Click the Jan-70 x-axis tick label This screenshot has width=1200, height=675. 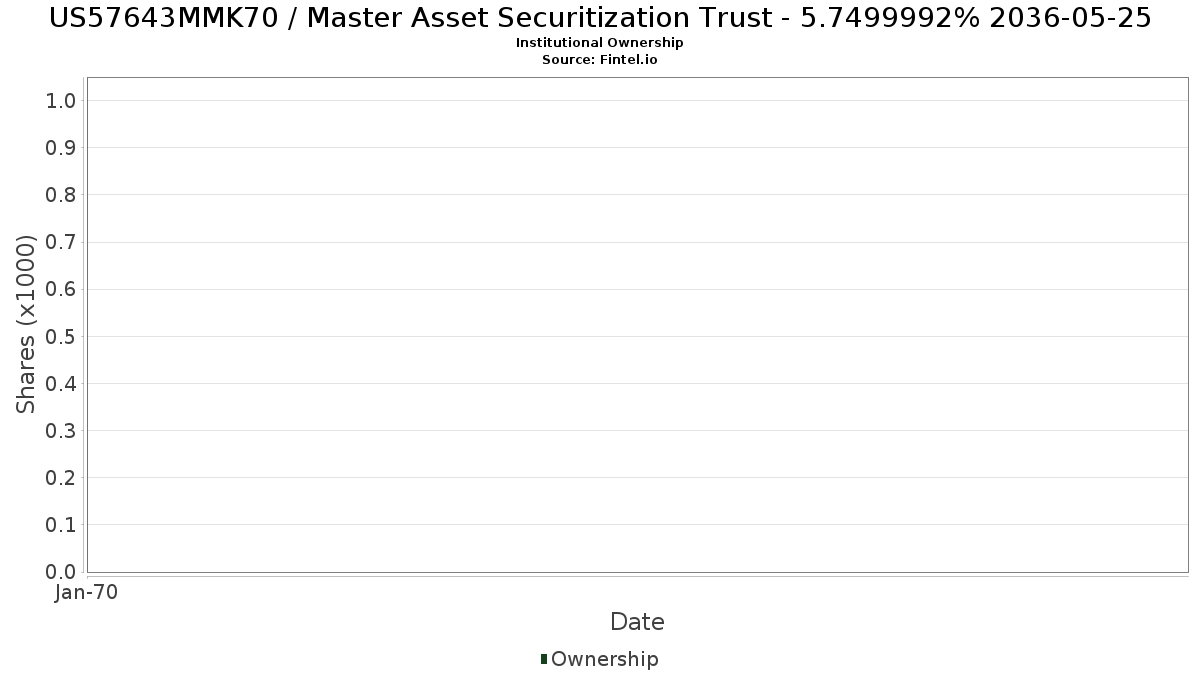click(x=87, y=592)
